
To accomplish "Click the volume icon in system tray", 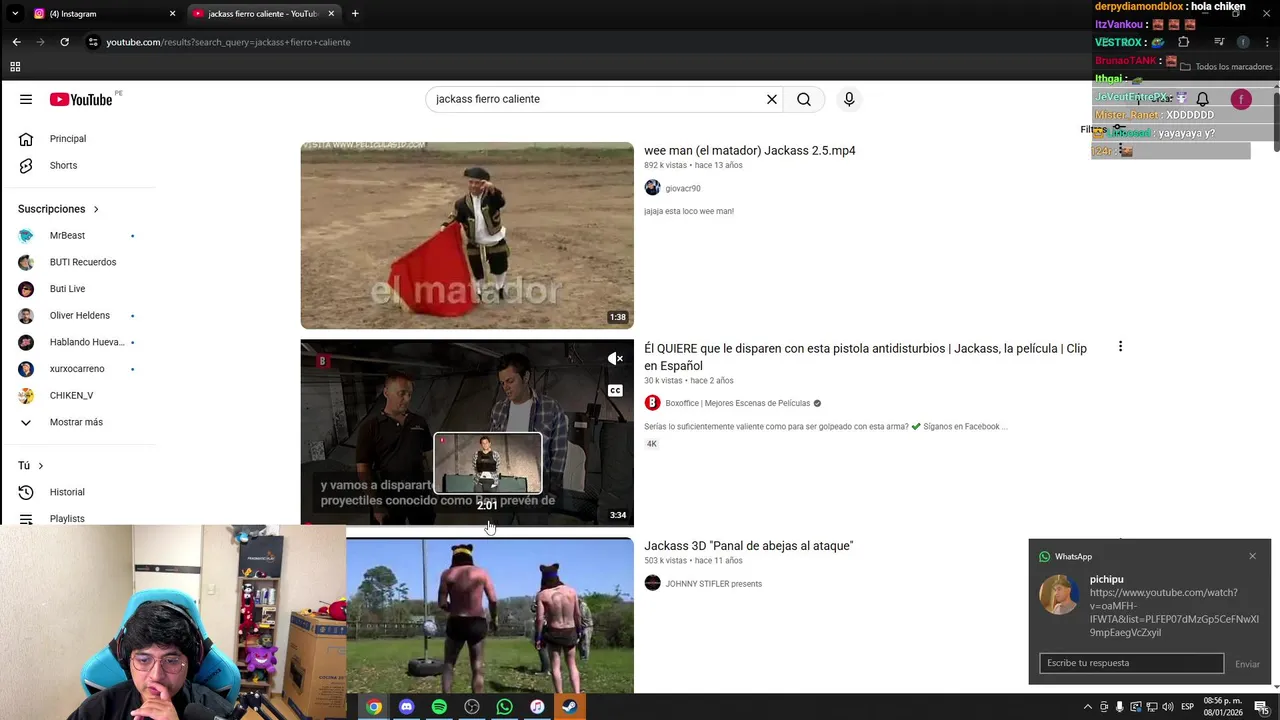I will (x=1167, y=707).
